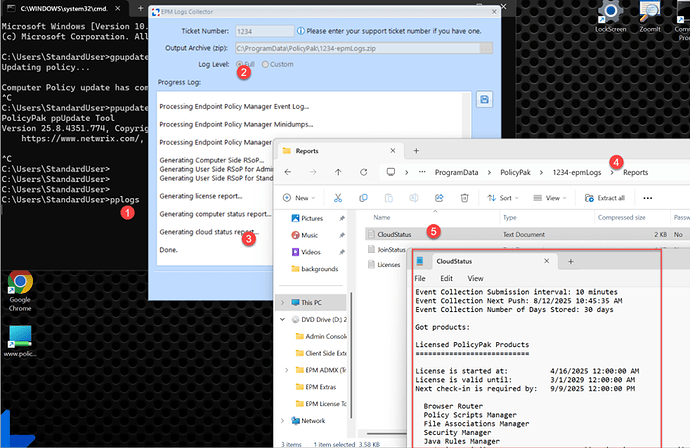Open the Client Side Extension folder

[x=322, y=353]
